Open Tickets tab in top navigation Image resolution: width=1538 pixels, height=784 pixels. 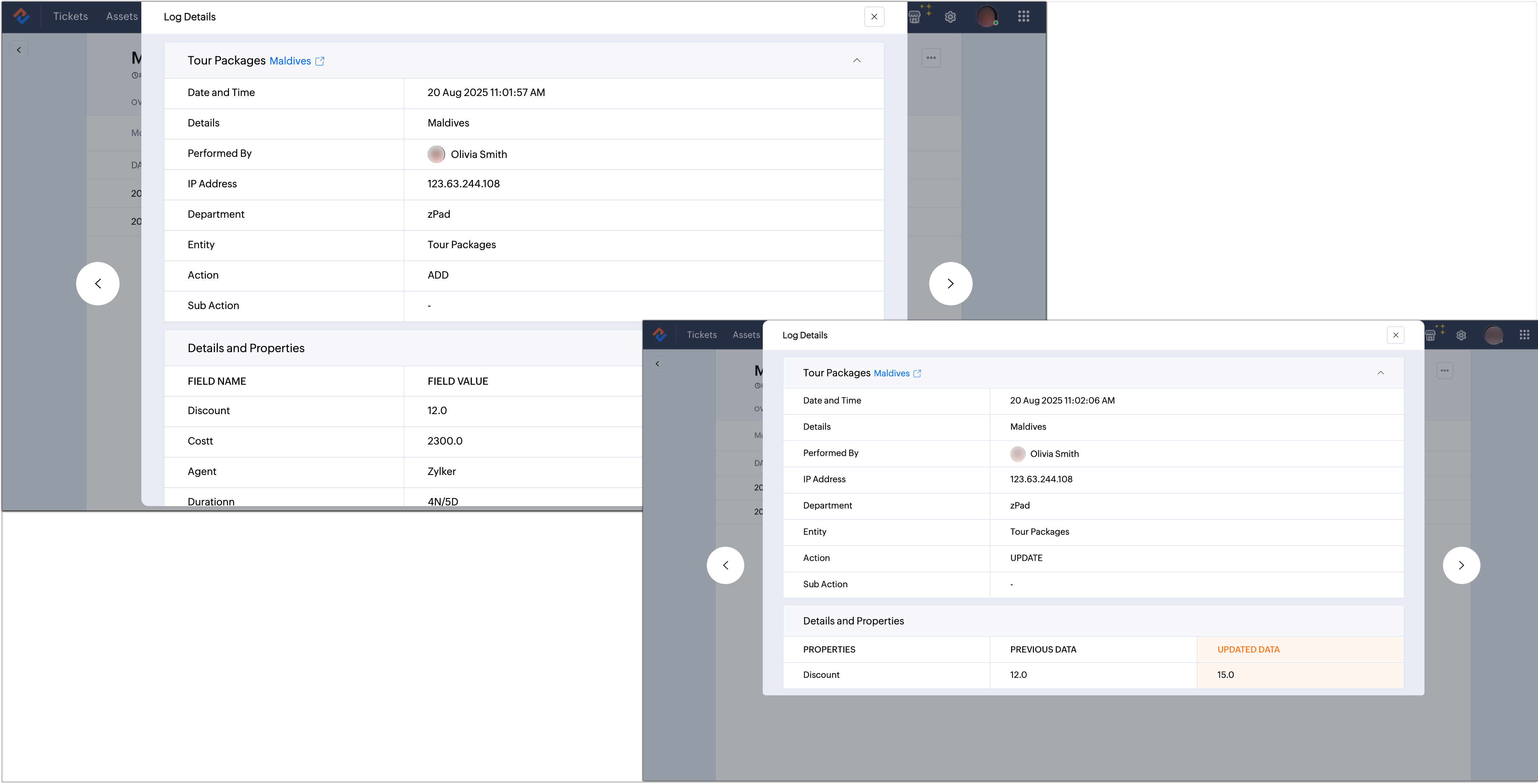pyautogui.click(x=70, y=17)
